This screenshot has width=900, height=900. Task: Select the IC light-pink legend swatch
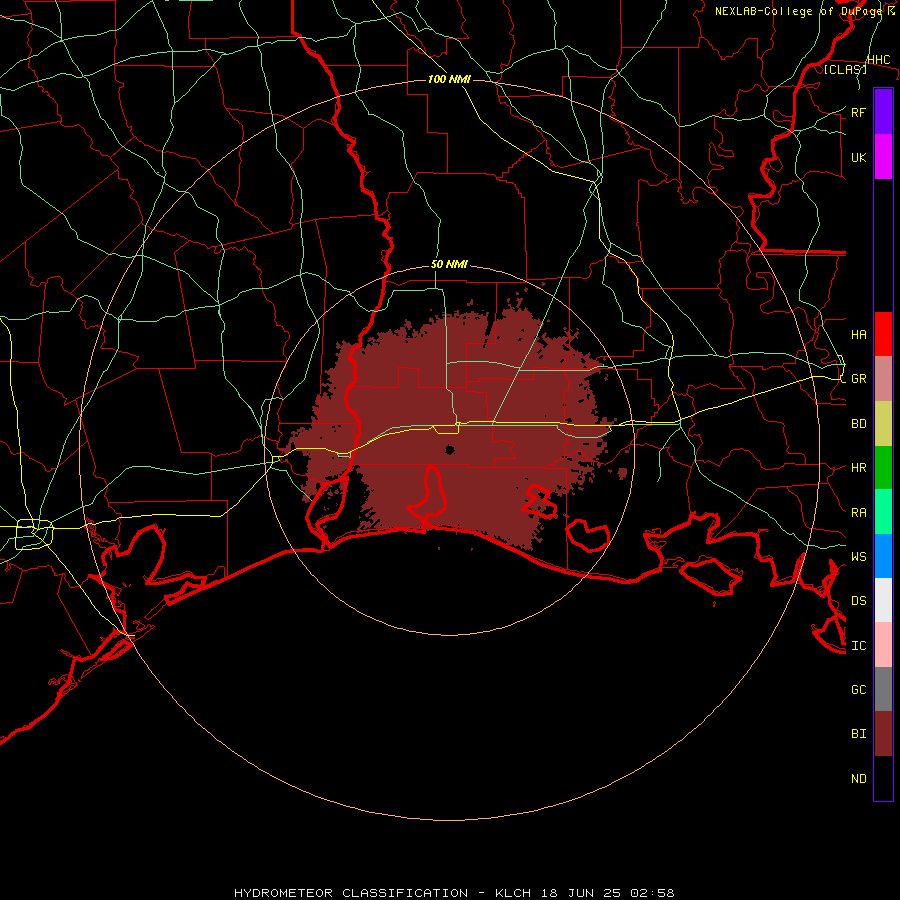[x=883, y=645]
